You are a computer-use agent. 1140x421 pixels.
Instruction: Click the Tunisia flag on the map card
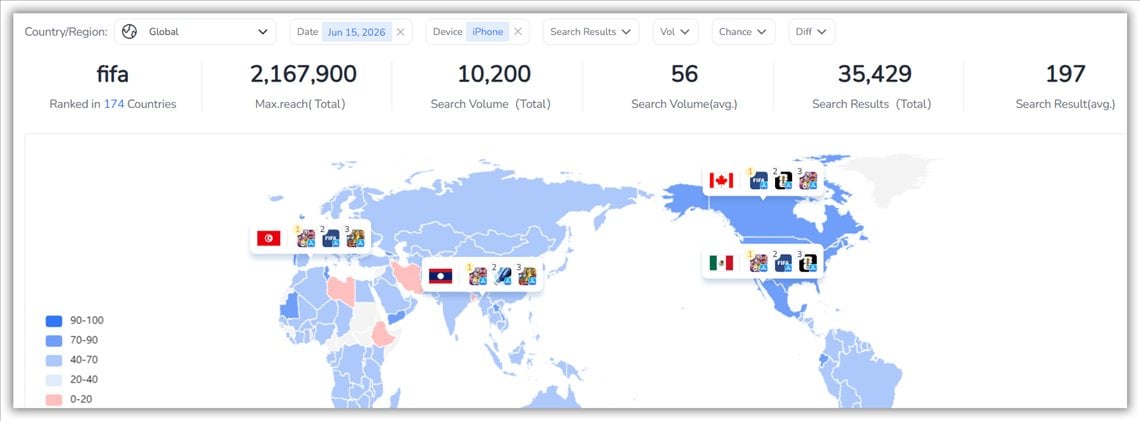269,238
